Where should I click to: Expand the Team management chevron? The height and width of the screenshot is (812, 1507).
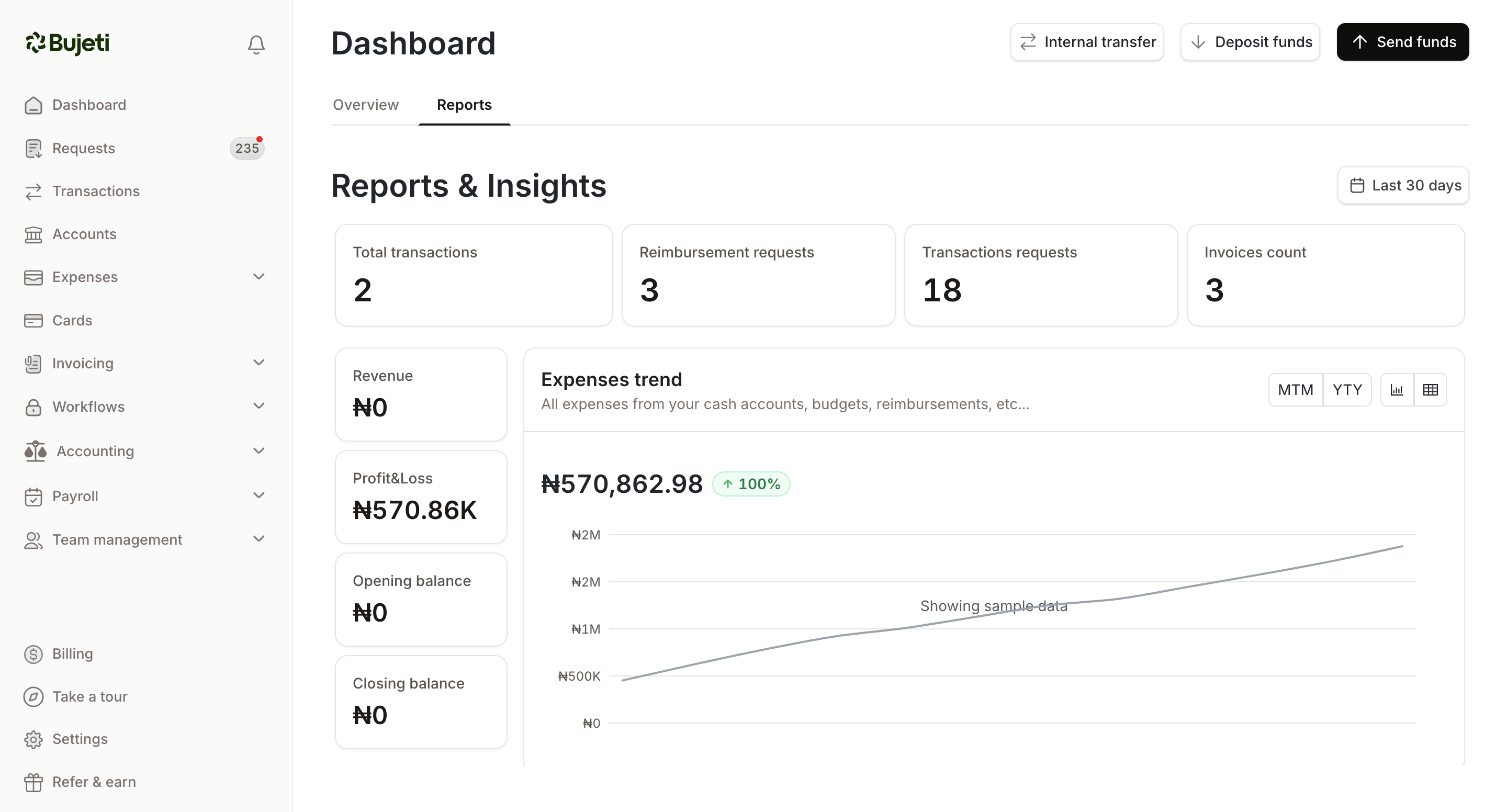(258, 539)
